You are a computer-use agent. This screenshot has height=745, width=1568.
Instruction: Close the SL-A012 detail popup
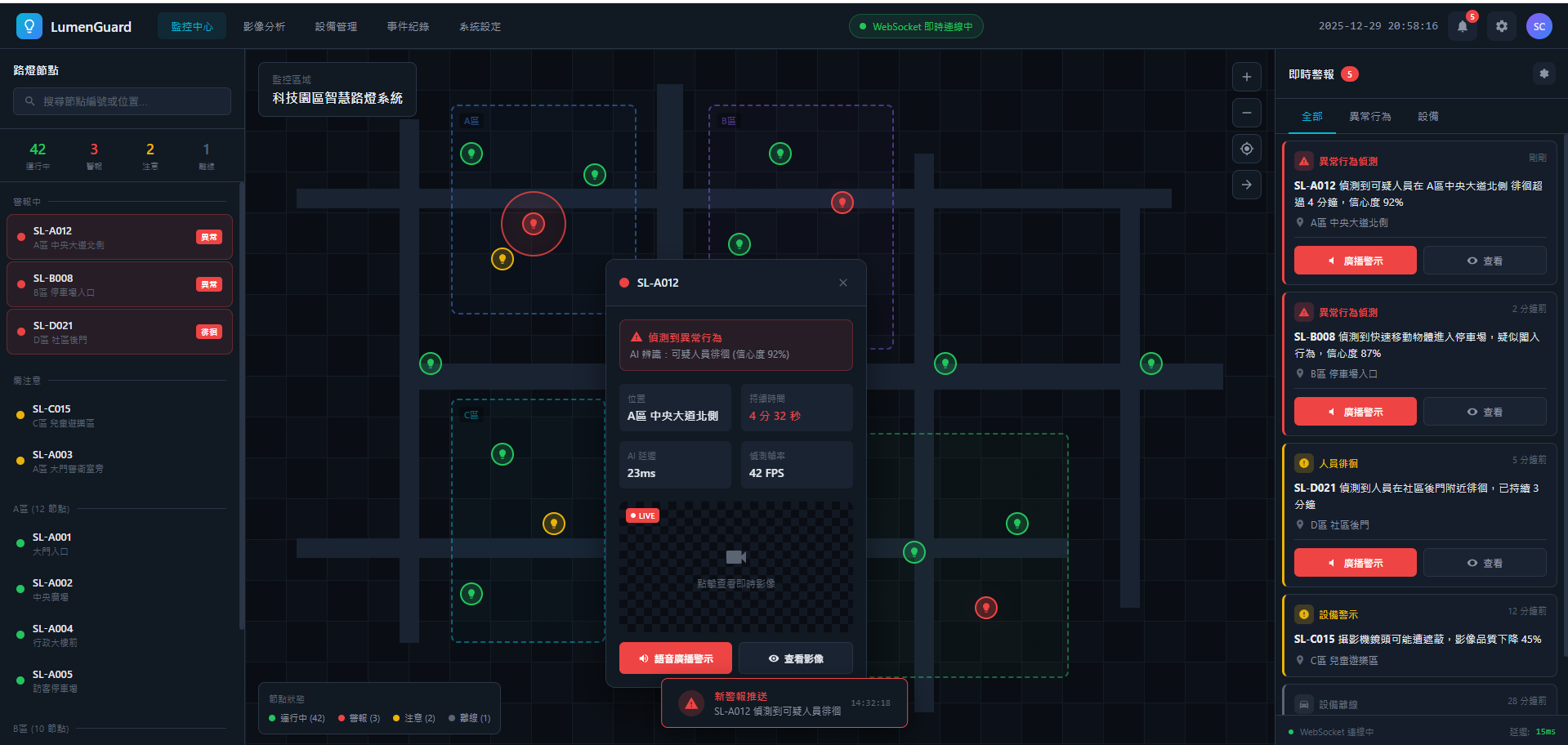(x=842, y=283)
